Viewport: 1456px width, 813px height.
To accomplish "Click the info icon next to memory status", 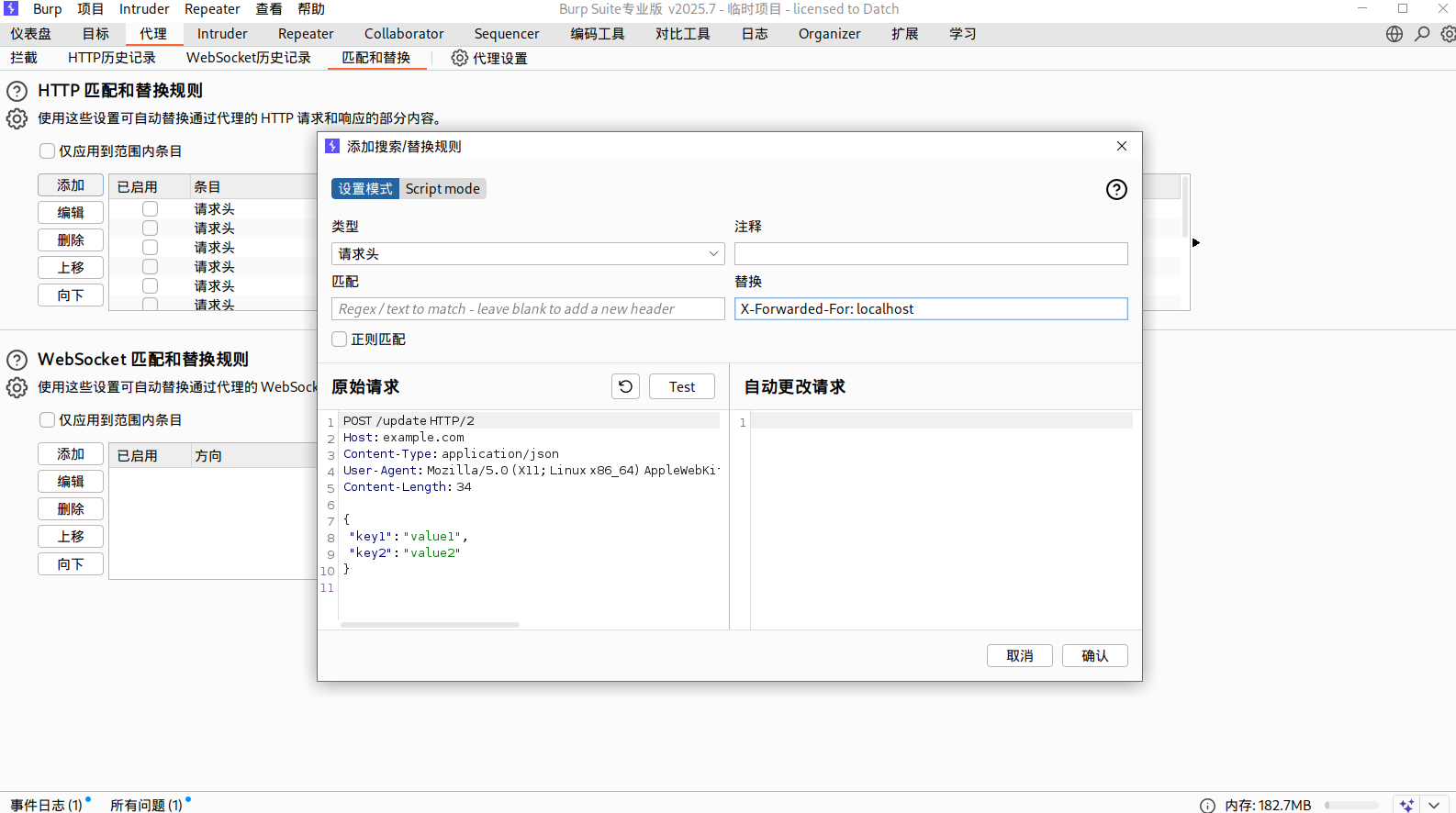I will click(x=1207, y=805).
